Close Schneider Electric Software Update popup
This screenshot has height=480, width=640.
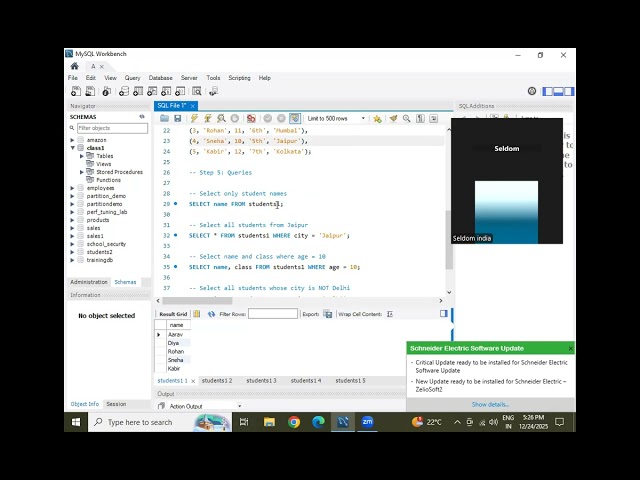(570, 349)
